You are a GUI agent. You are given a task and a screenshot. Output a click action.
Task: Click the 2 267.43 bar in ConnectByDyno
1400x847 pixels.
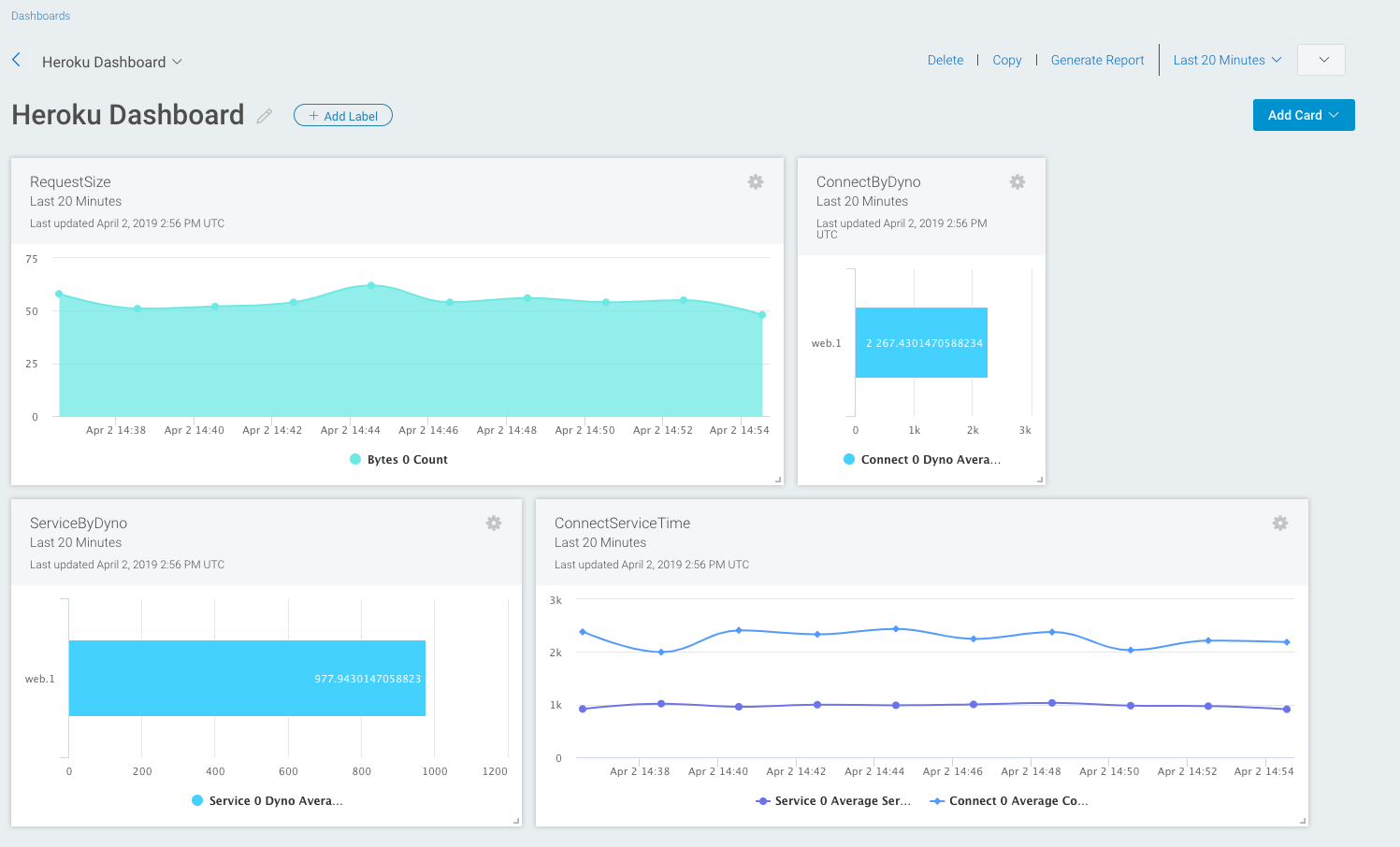pyautogui.click(x=921, y=342)
